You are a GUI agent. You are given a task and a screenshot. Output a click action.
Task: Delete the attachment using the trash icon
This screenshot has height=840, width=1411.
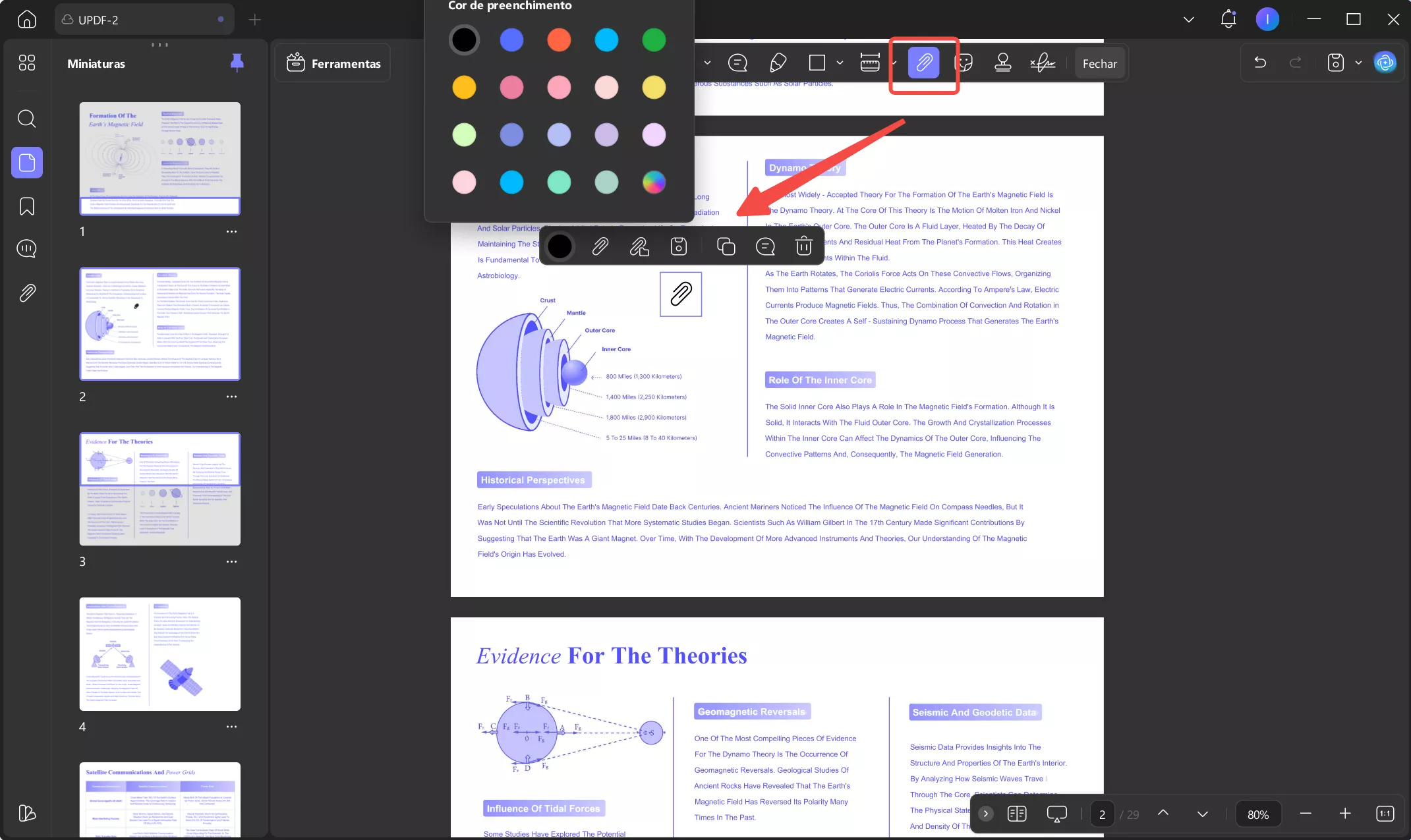(803, 246)
